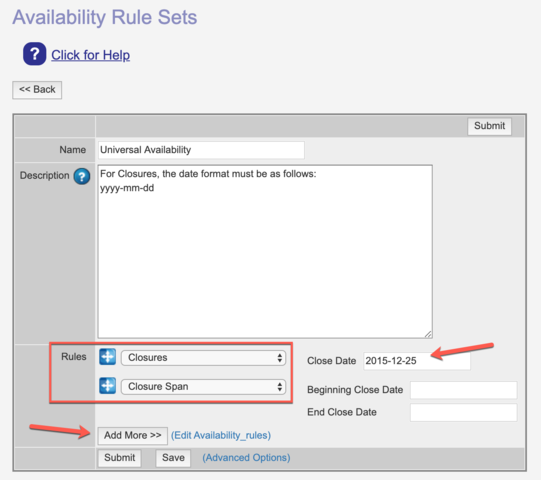Open the Advanced Options link

[x=246, y=458]
